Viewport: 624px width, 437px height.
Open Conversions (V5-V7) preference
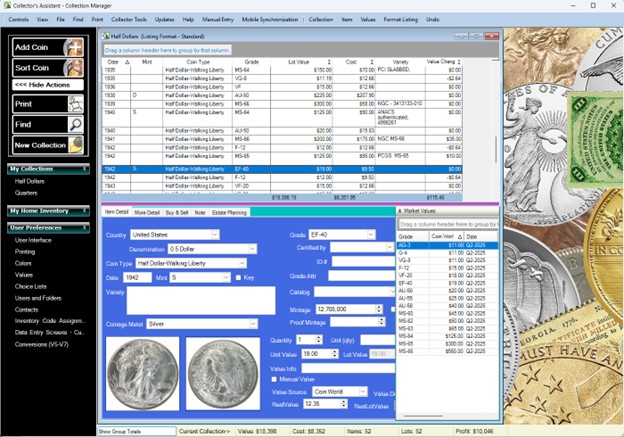click(42, 345)
